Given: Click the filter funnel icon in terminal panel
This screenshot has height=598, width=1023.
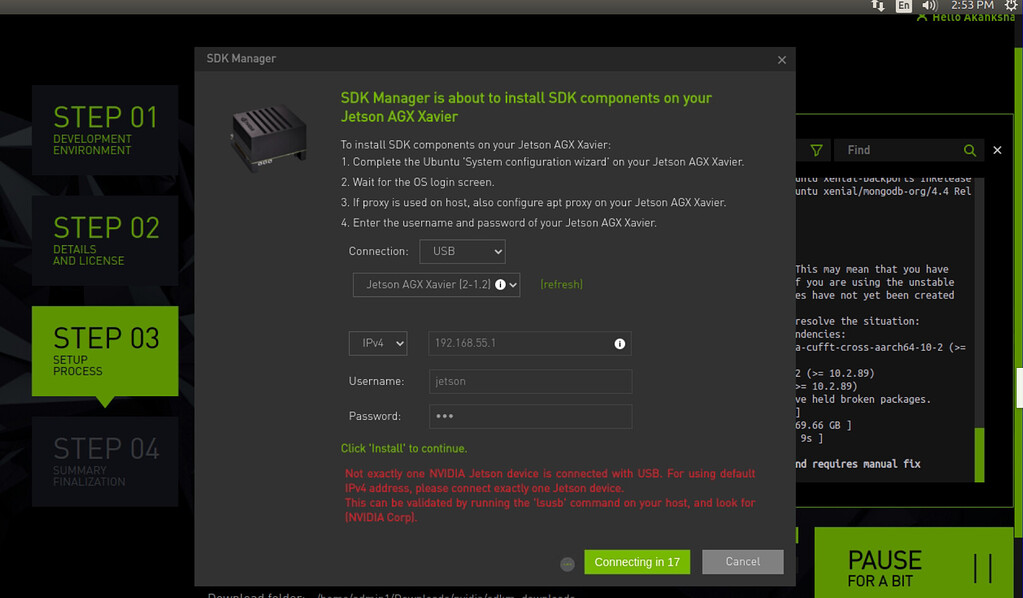Looking at the screenshot, I should pos(816,150).
